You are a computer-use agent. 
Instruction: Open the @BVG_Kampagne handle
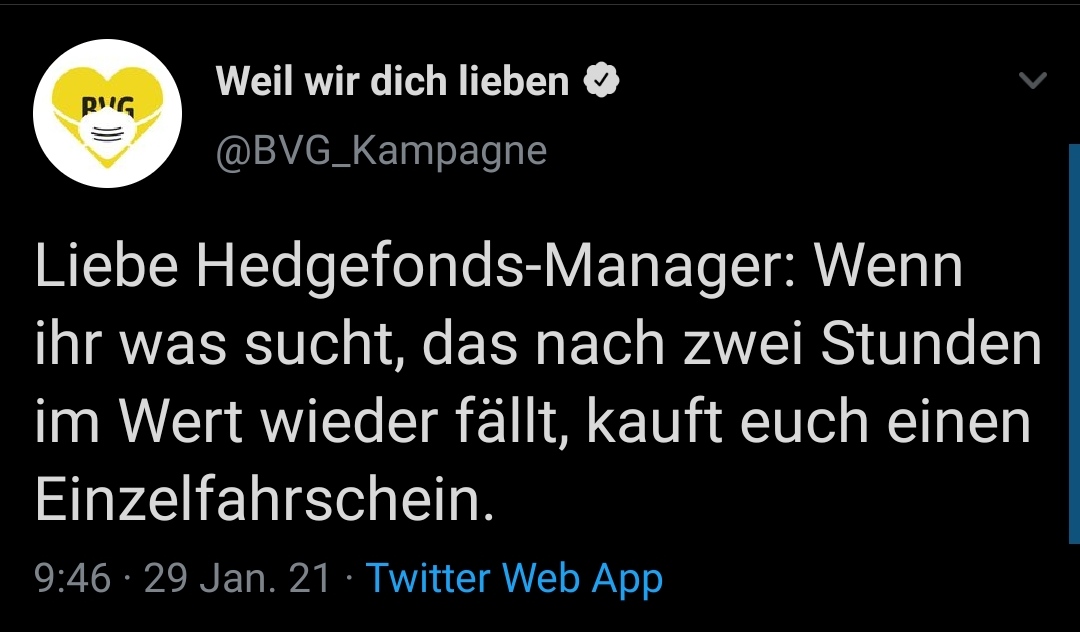(381, 150)
